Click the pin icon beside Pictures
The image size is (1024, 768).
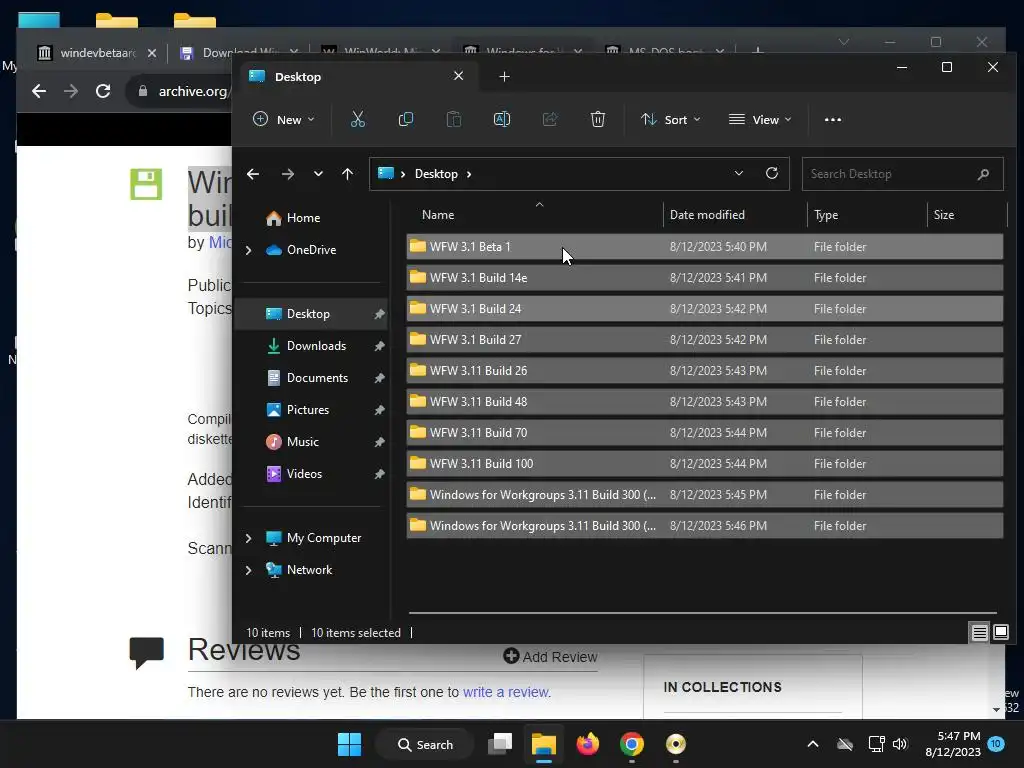(379, 410)
